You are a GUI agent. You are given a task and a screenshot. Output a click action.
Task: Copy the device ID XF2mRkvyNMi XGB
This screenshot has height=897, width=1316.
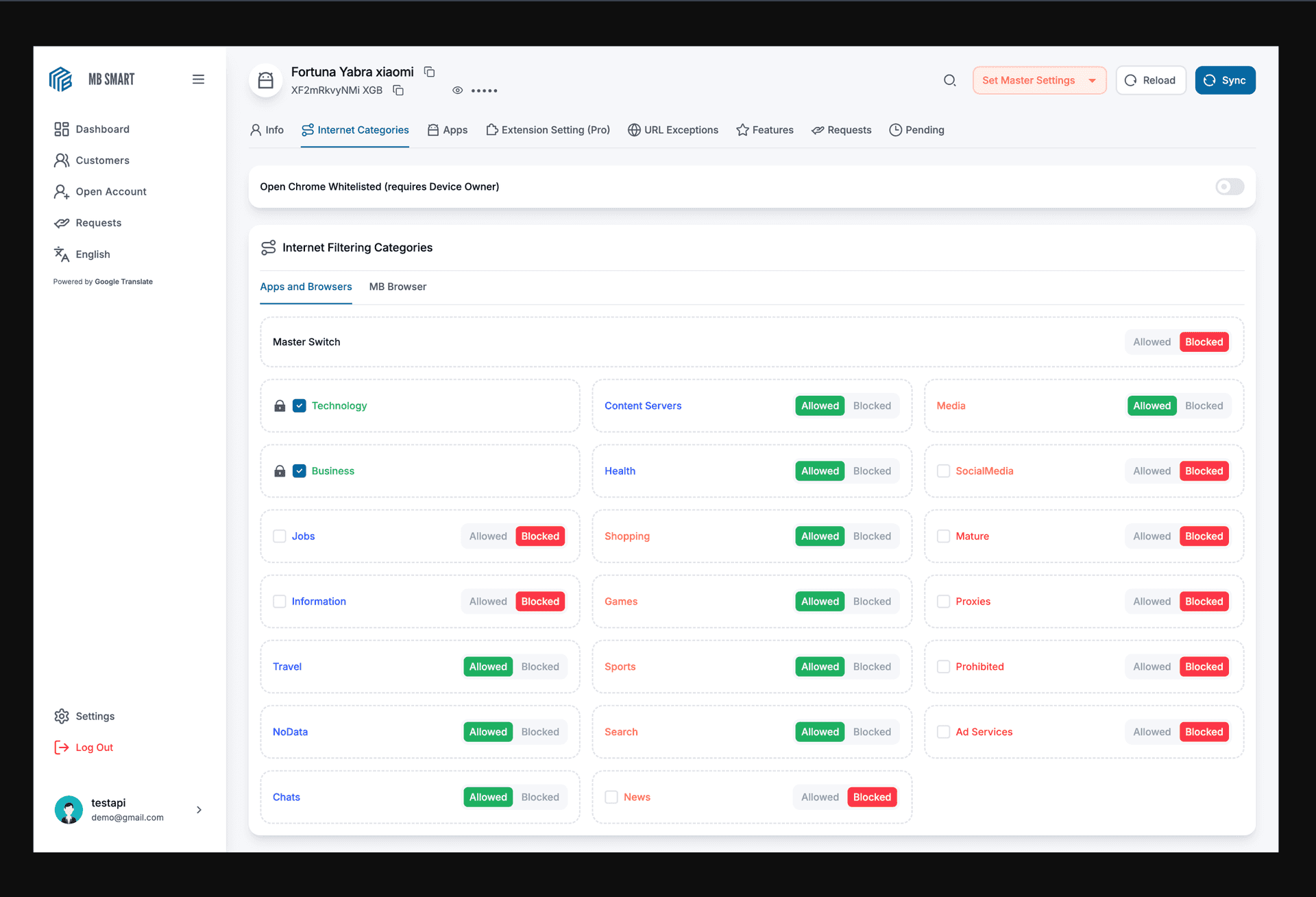pyautogui.click(x=398, y=91)
